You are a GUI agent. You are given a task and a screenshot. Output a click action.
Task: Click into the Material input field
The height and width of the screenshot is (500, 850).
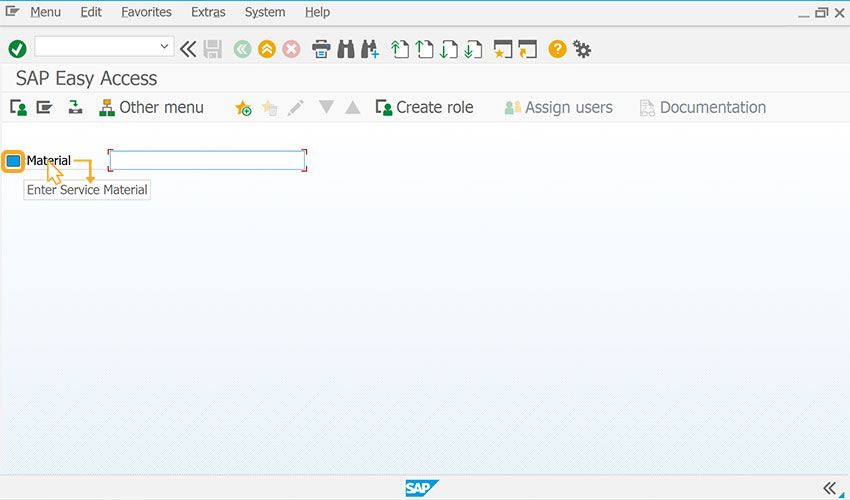point(208,161)
